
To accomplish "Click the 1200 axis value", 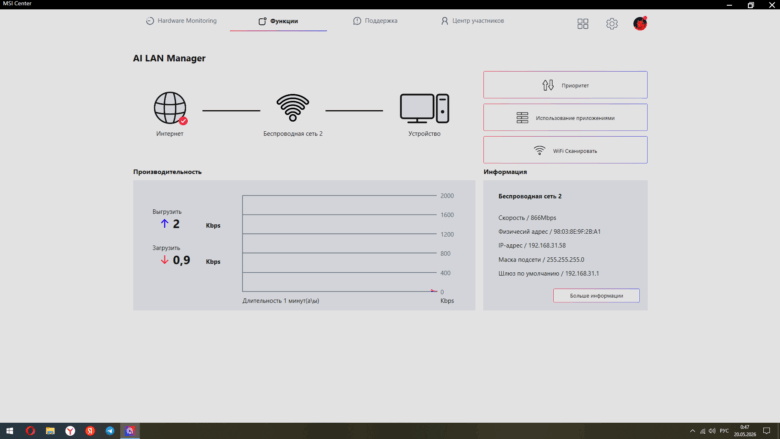I will click(447, 234).
